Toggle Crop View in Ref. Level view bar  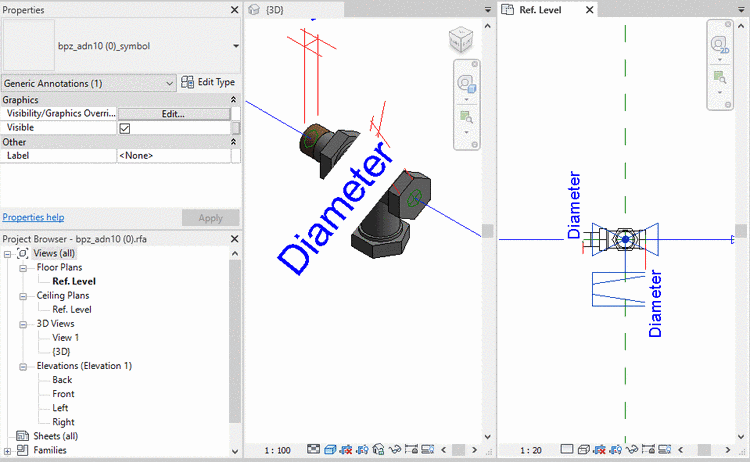pos(599,449)
